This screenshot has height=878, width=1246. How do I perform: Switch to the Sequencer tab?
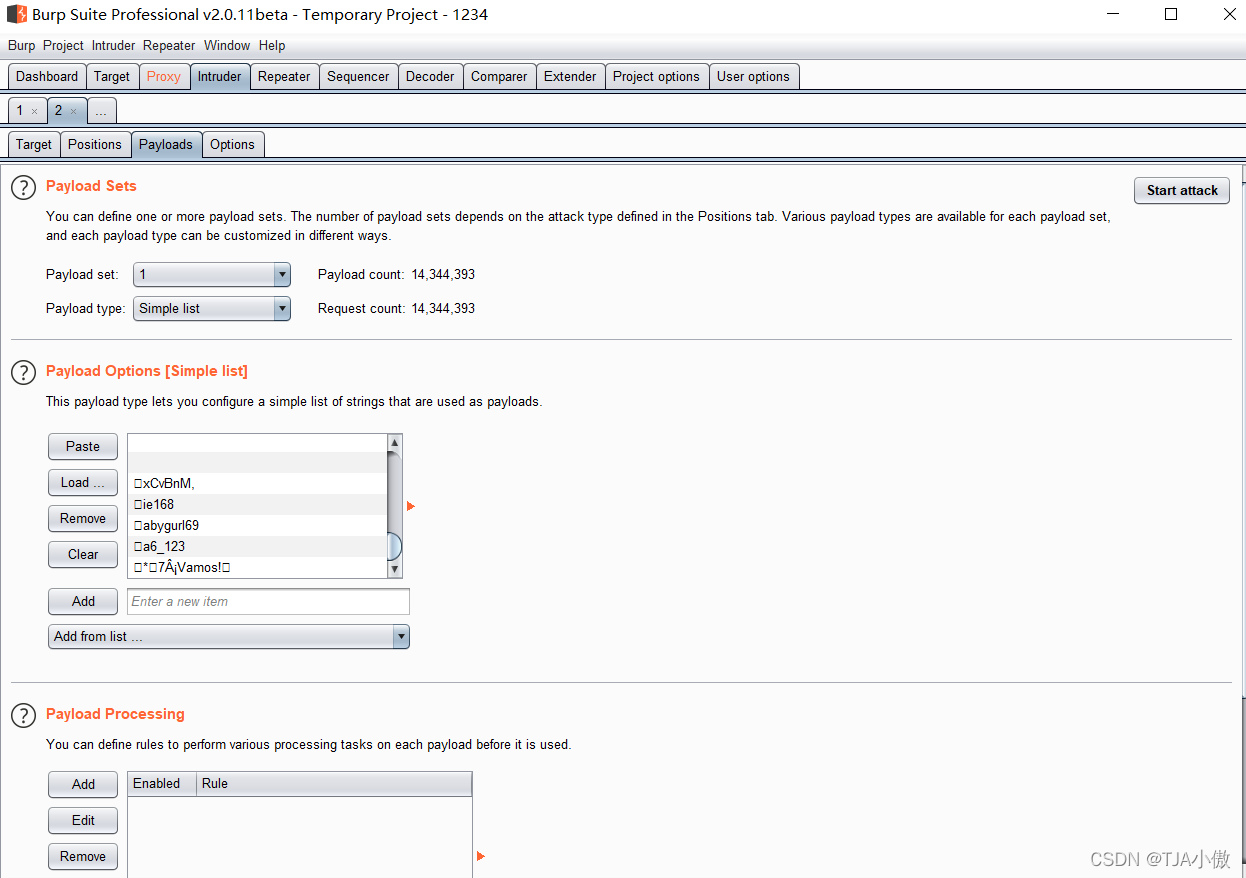358,76
